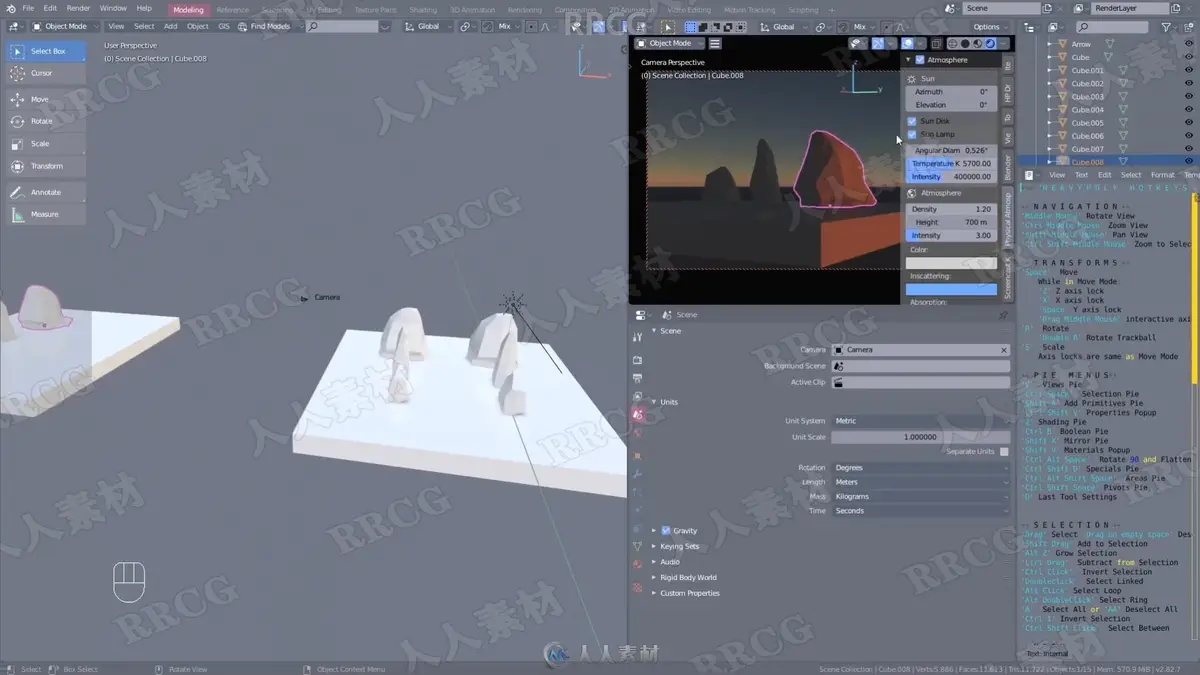Toggle visibility of Cube.008 in outliner
The height and width of the screenshot is (675, 1200).
tap(1188, 161)
